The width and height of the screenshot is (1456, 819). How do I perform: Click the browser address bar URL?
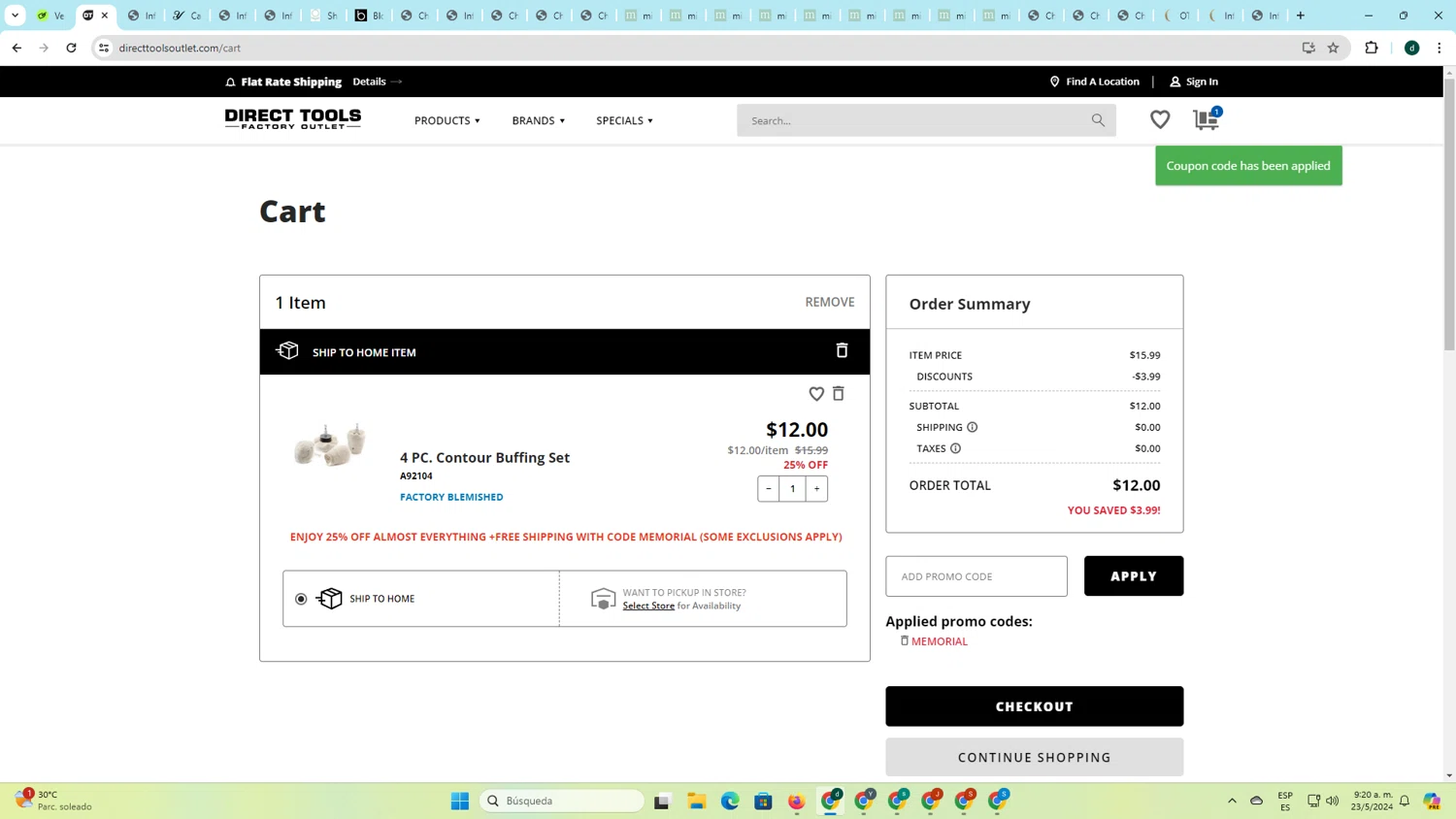tap(180, 48)
